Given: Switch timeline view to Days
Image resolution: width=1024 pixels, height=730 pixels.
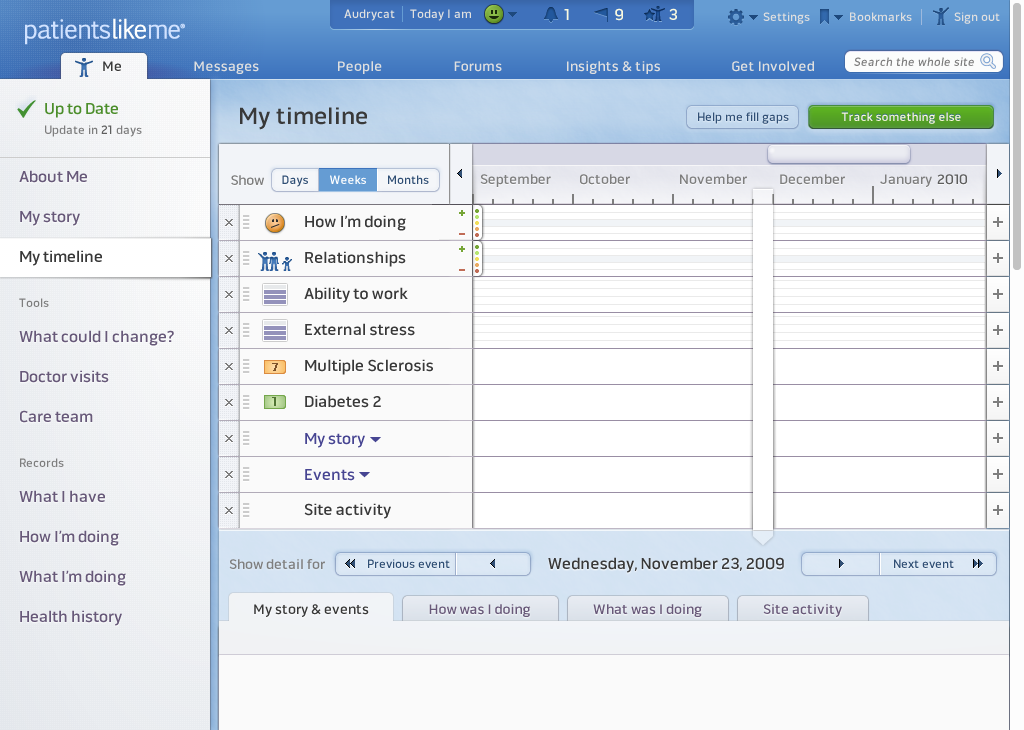Looking at the screenshot, I should [295, 180].
